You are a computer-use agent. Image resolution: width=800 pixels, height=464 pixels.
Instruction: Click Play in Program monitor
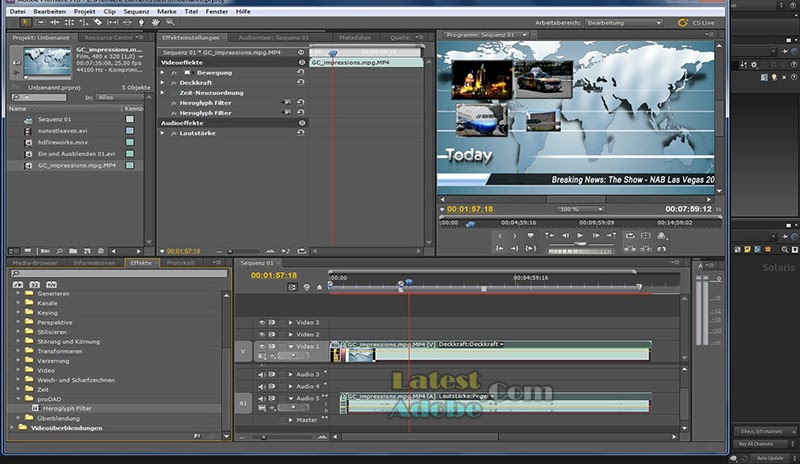(580, 235)
